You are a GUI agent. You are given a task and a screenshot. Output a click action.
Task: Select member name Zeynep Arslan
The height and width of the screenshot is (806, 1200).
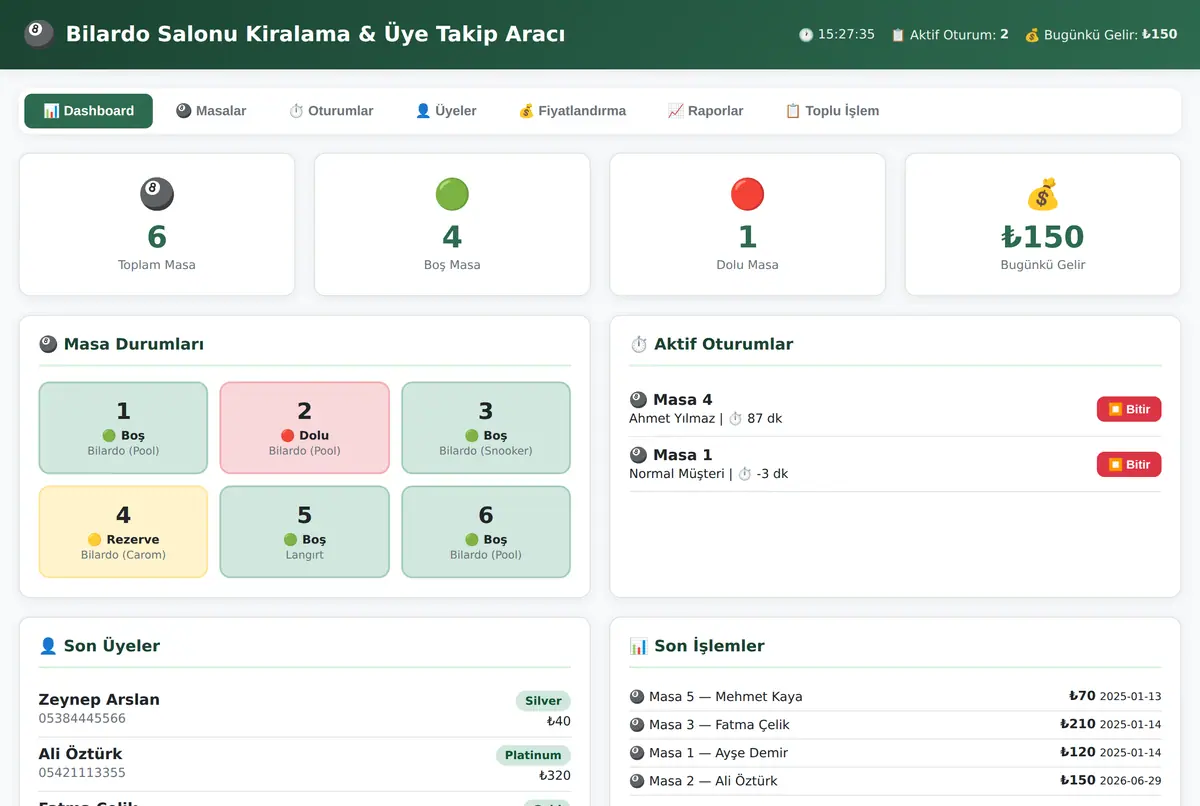[99, 700]
